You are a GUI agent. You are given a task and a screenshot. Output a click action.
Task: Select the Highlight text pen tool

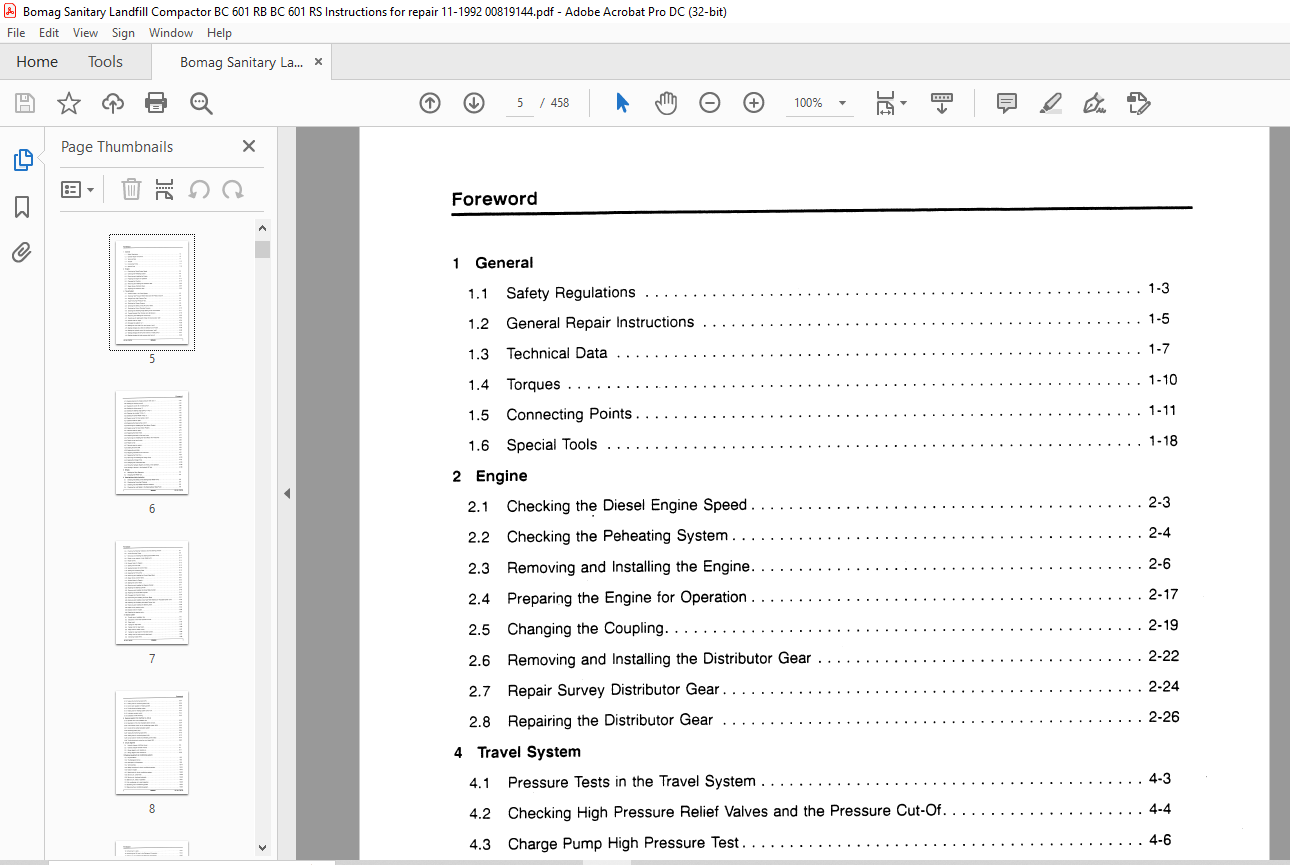(x=1051, y=103)
